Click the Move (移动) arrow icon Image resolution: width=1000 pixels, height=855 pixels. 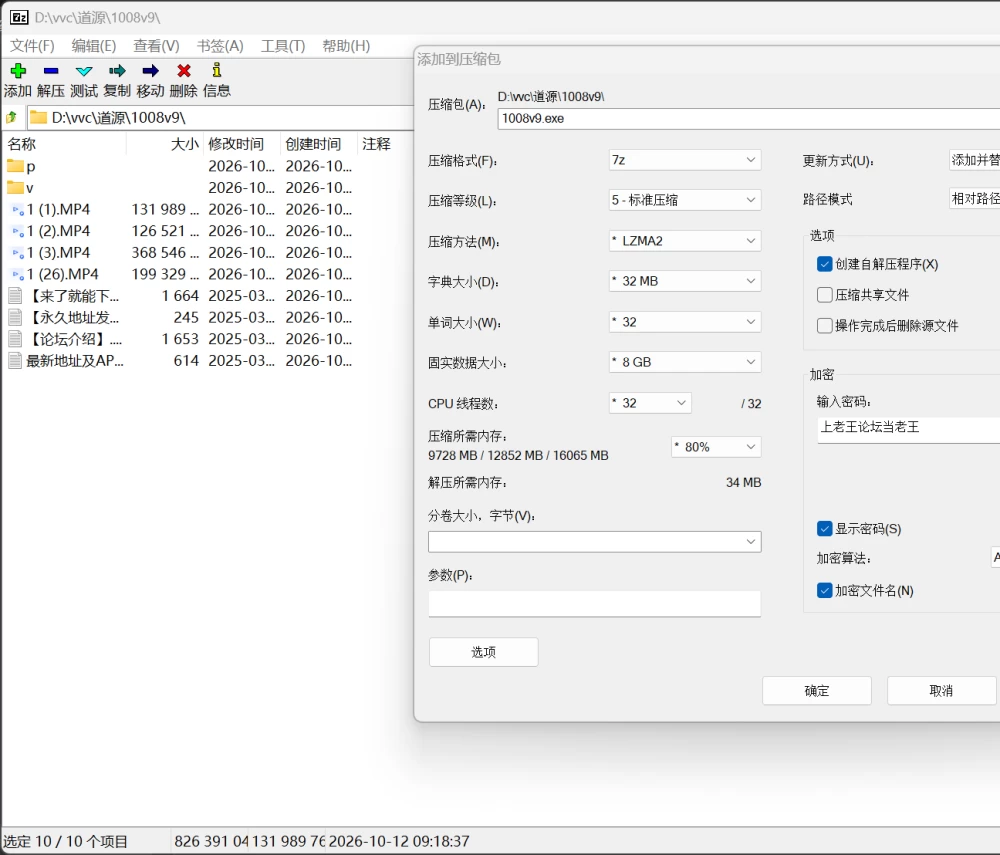pyautogui.click(x=151, y=70)
